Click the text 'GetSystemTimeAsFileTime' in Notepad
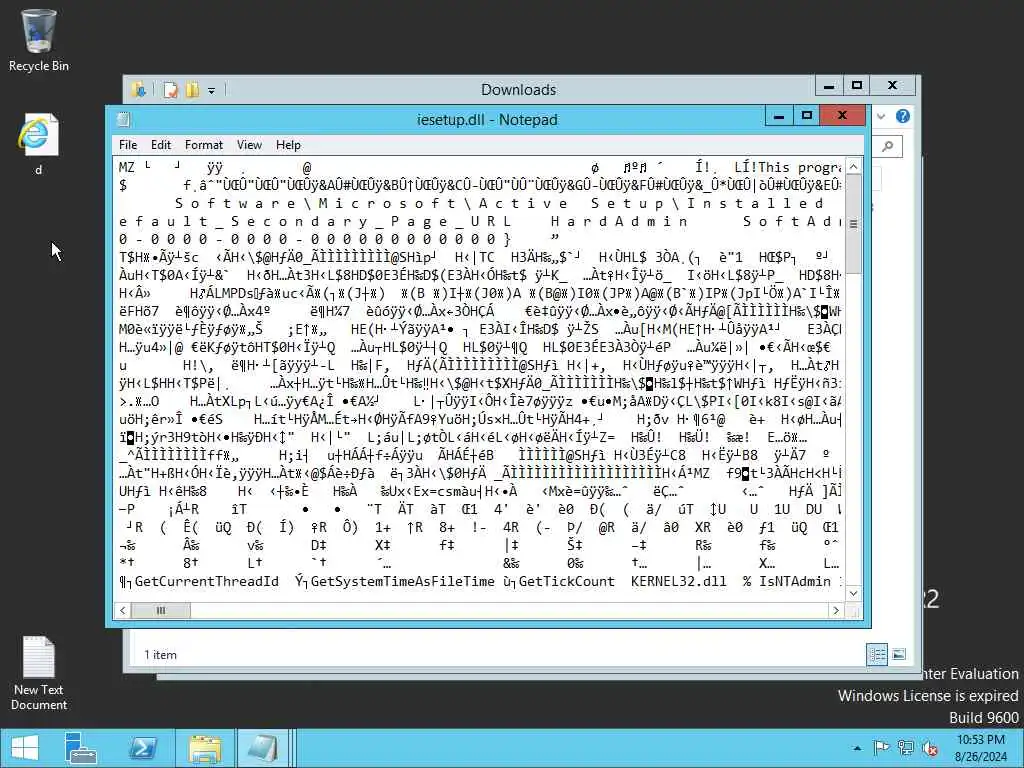This screenshot has height=768, width=1024. (x=402, y=581)
